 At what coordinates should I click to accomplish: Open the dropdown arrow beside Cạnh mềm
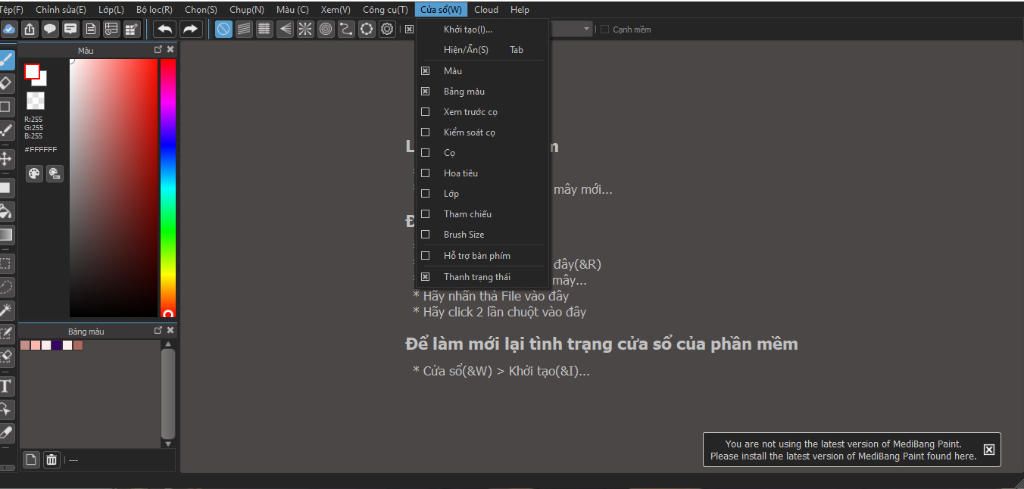pos(586,29)
